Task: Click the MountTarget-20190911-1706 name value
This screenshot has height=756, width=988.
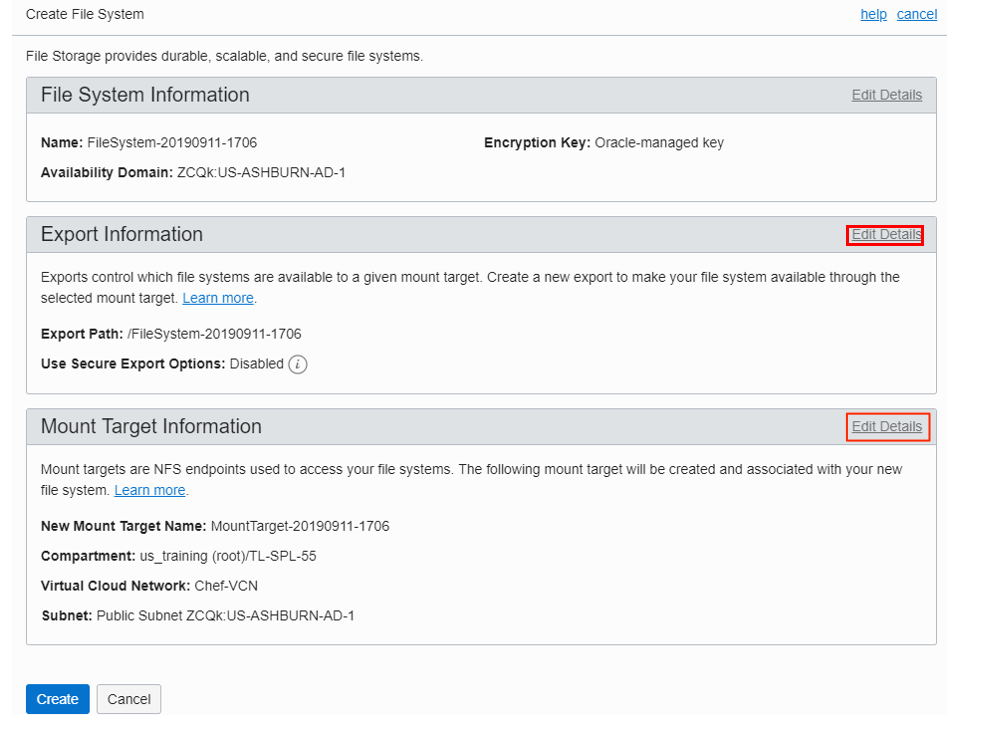Action: [300, 526]
